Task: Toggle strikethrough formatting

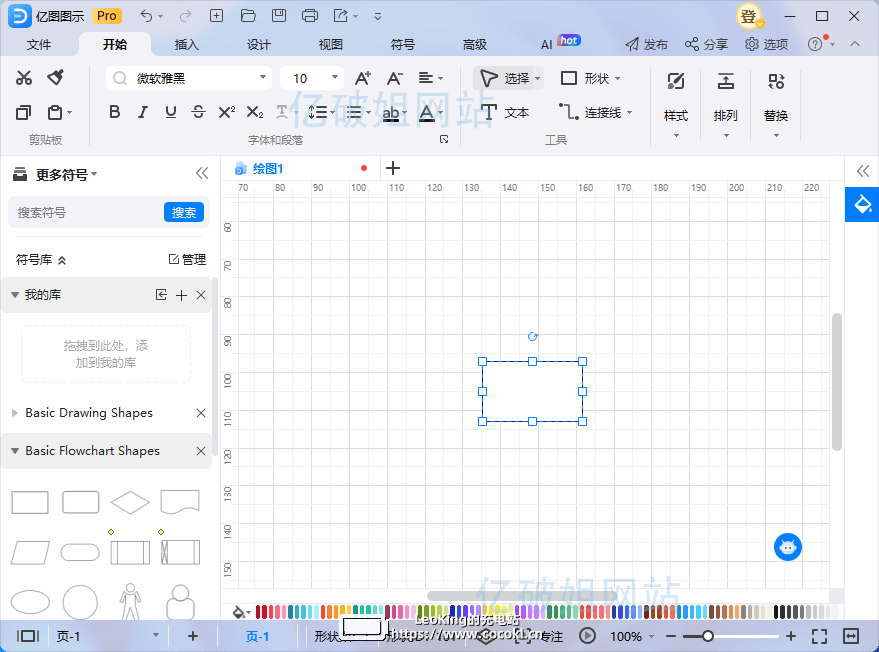Action: coord(198,112)
